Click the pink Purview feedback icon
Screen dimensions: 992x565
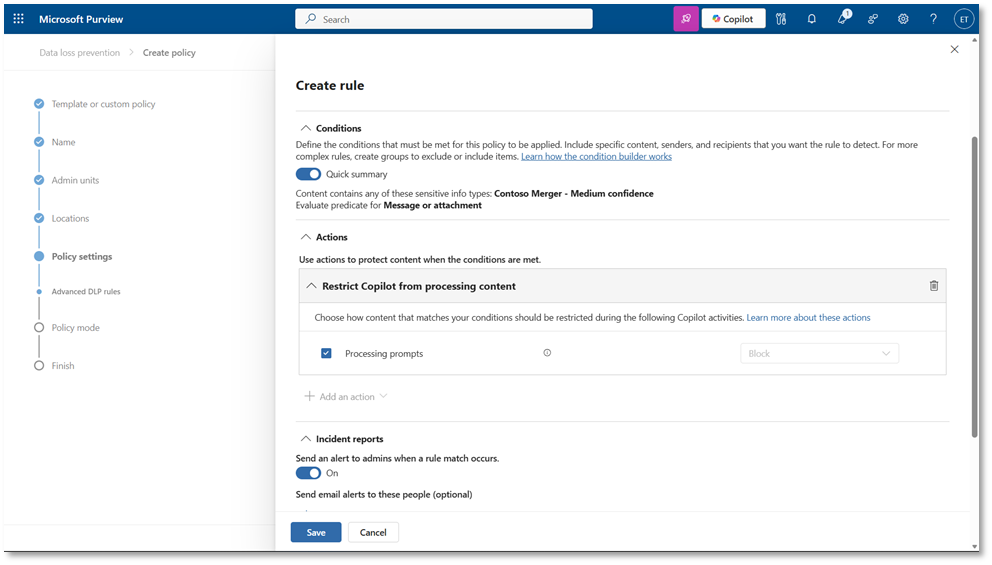pos(686,19)
